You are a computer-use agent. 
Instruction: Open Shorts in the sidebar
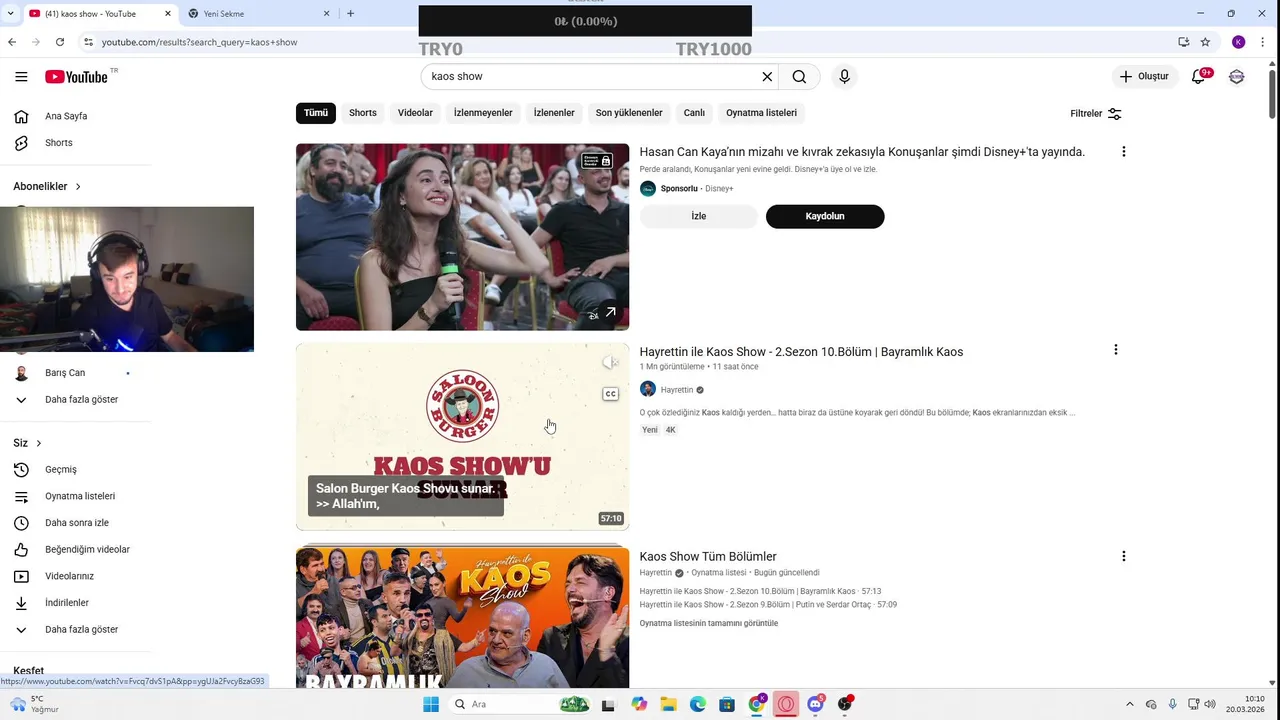59,143
